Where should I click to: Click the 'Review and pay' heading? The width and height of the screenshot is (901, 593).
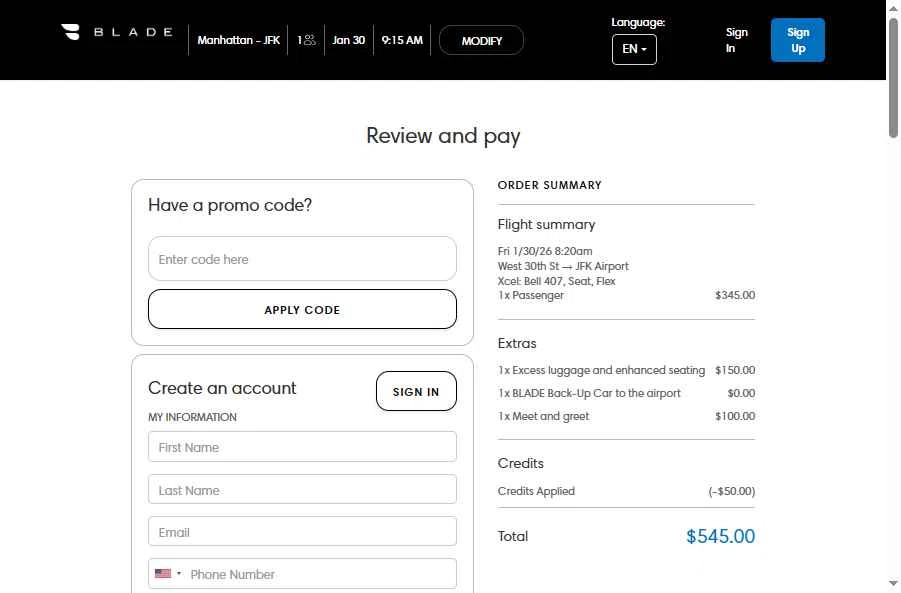(443, 136)
